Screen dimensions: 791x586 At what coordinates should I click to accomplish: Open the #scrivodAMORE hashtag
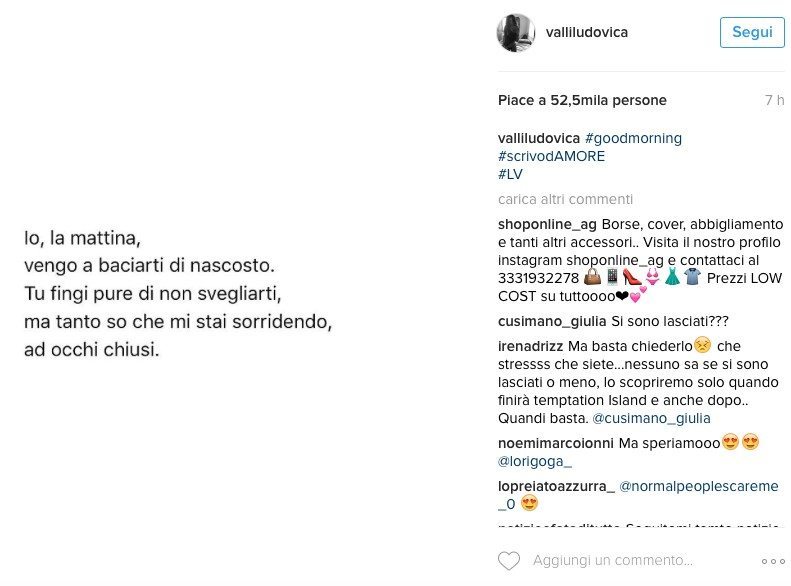coord(551,156)
